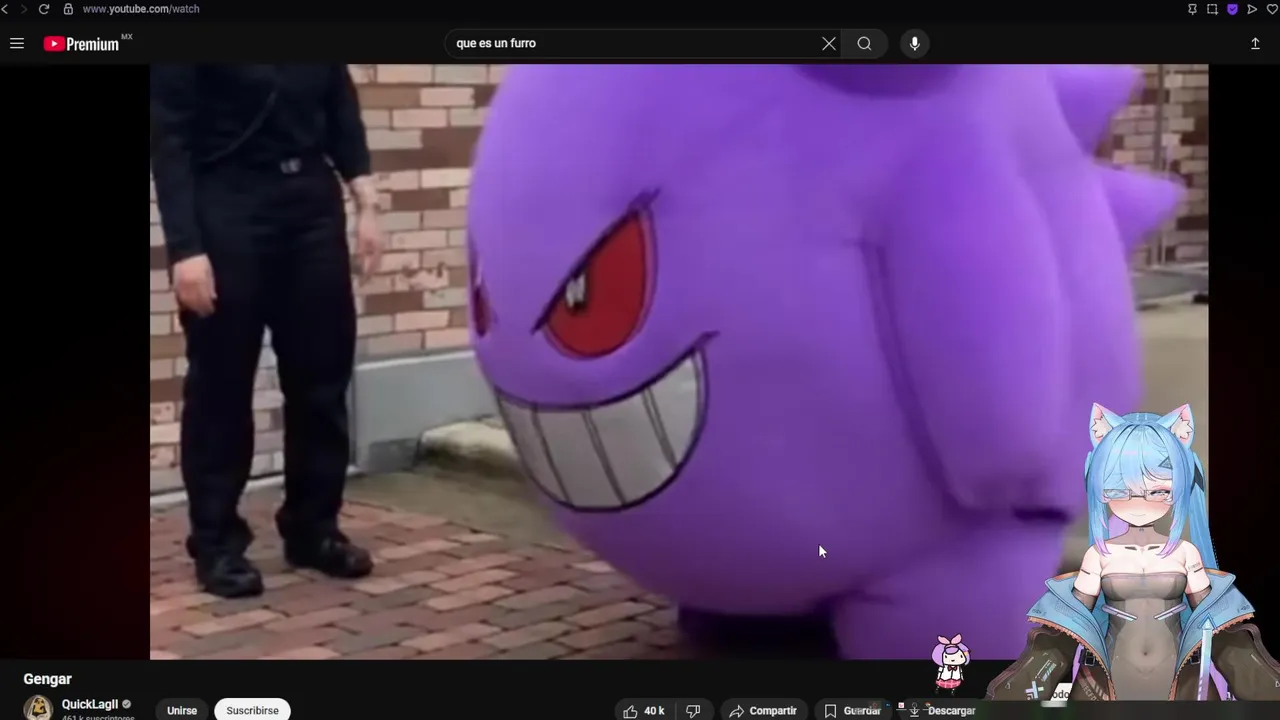Go back in the browser
This screenshot has width=1280, height=720.
pyautogui.click(x=5, y=9)
